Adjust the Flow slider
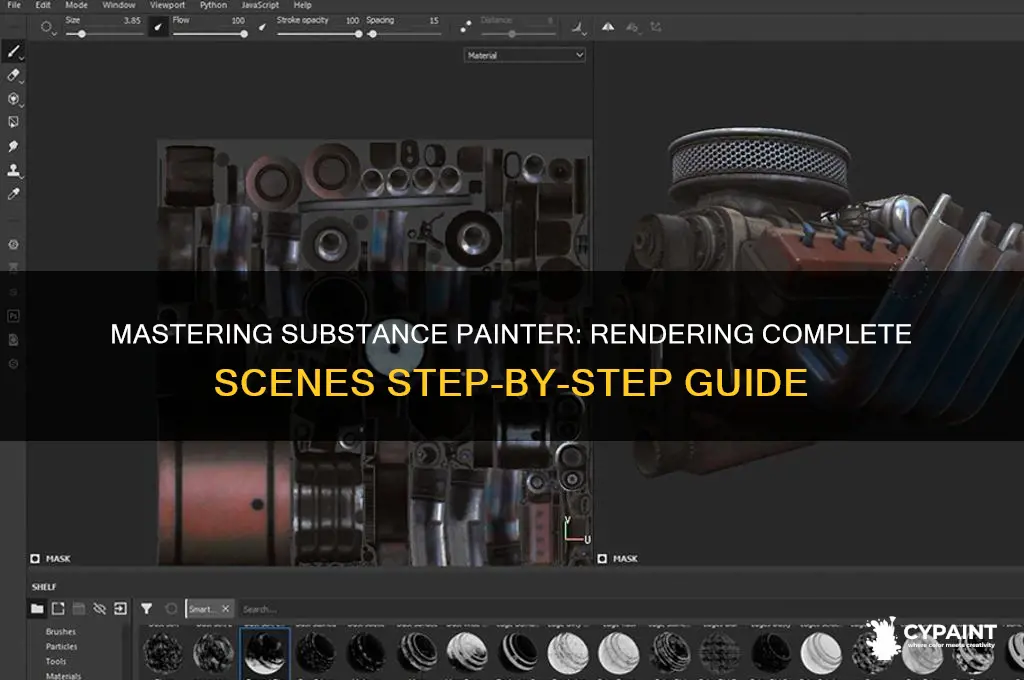This screenshot has width=1024, height=680. [x=210, y=34]
